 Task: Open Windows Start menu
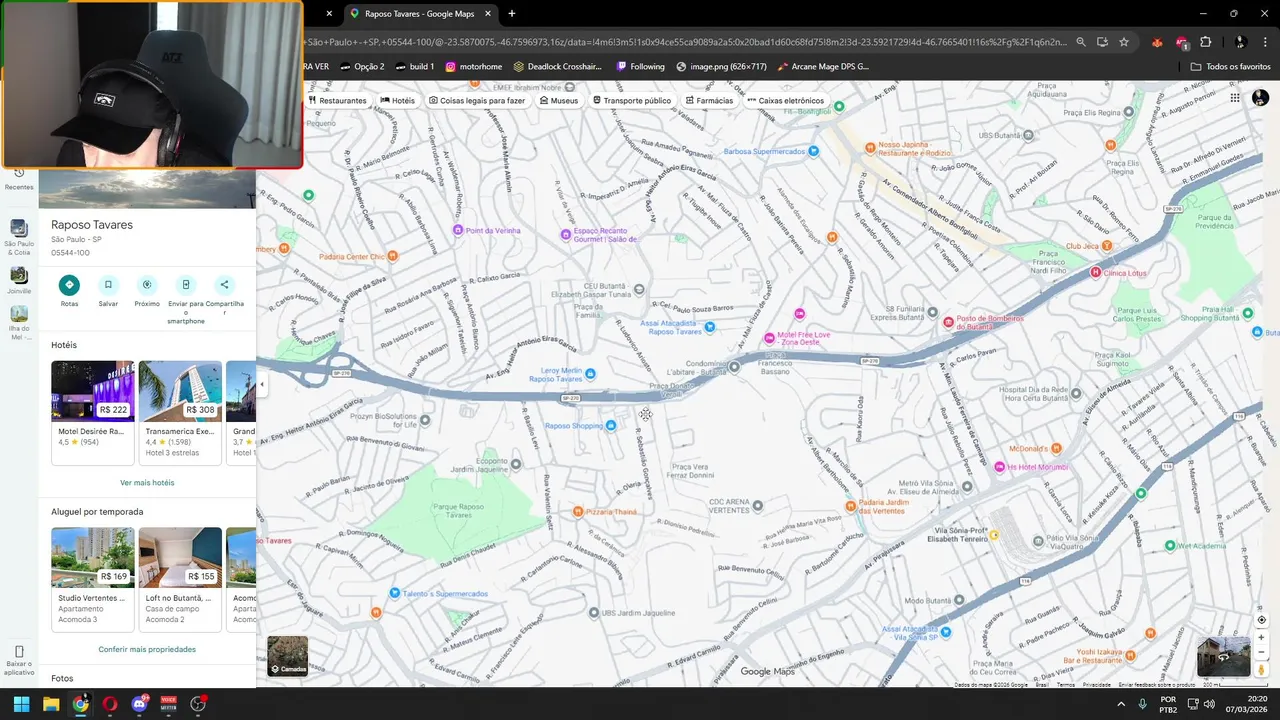[x=21, y=704]
